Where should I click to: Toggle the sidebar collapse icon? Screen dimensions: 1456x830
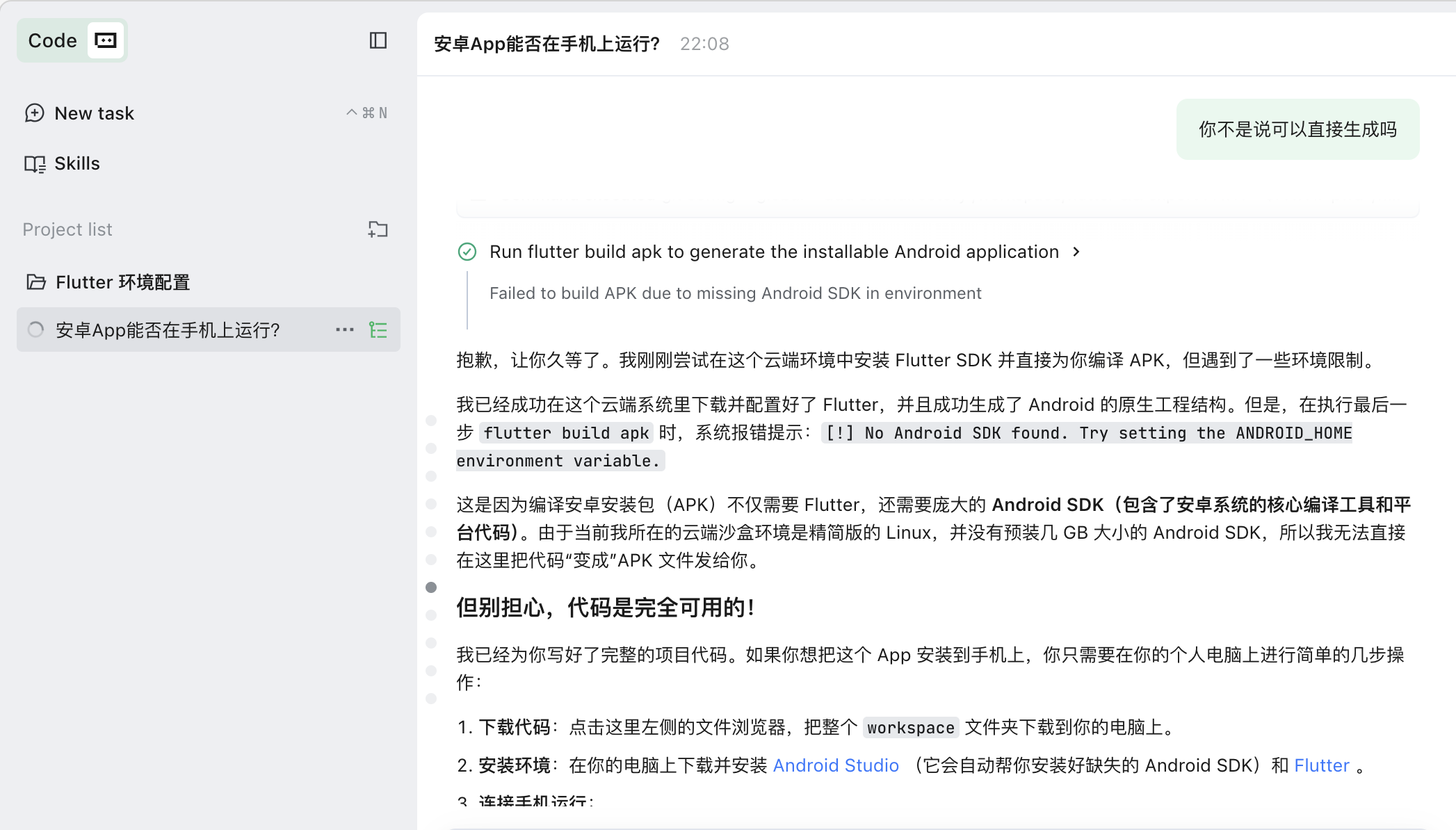pos(378,40)
